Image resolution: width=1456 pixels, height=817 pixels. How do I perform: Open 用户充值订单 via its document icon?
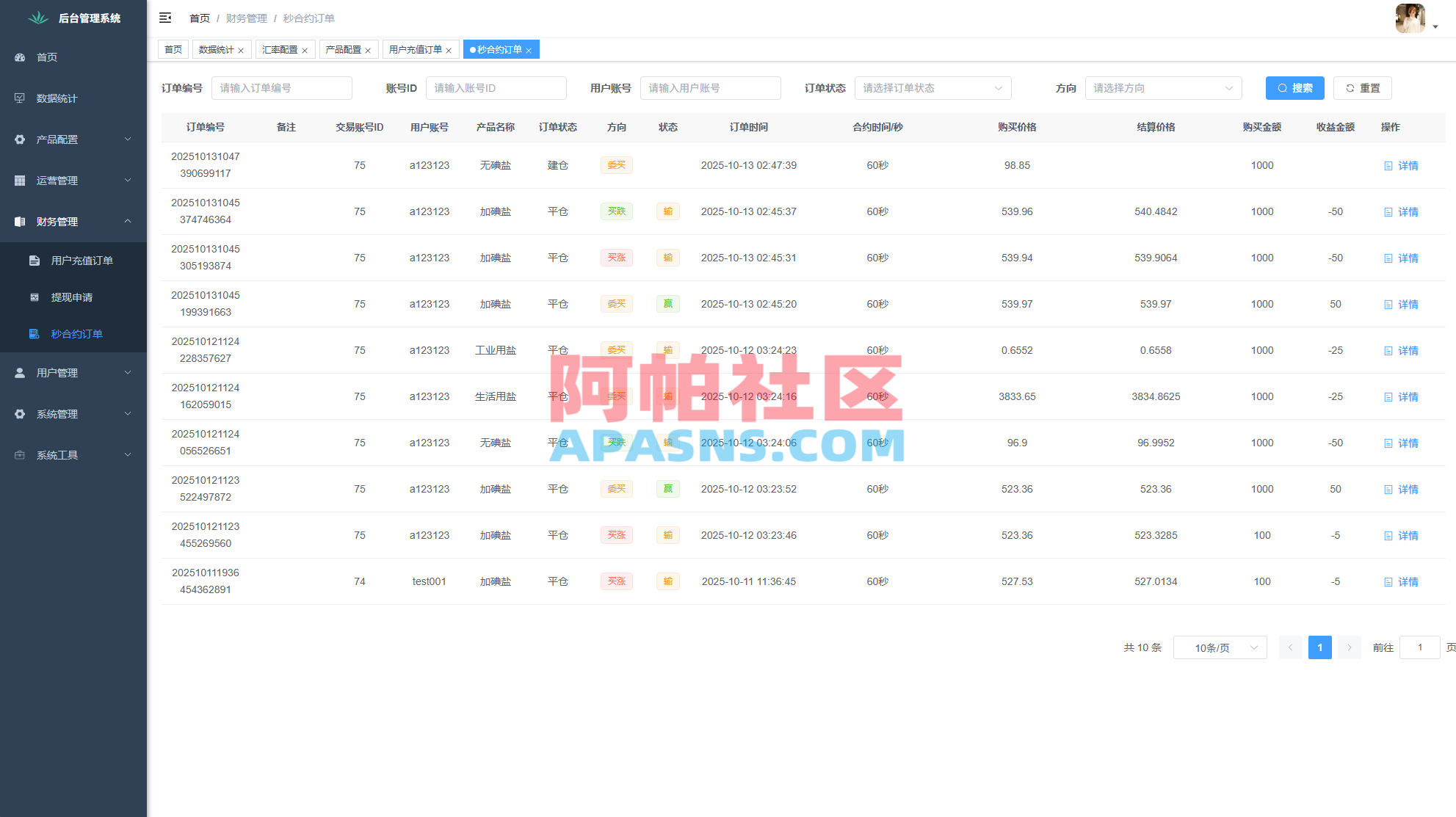coord(34,260)
